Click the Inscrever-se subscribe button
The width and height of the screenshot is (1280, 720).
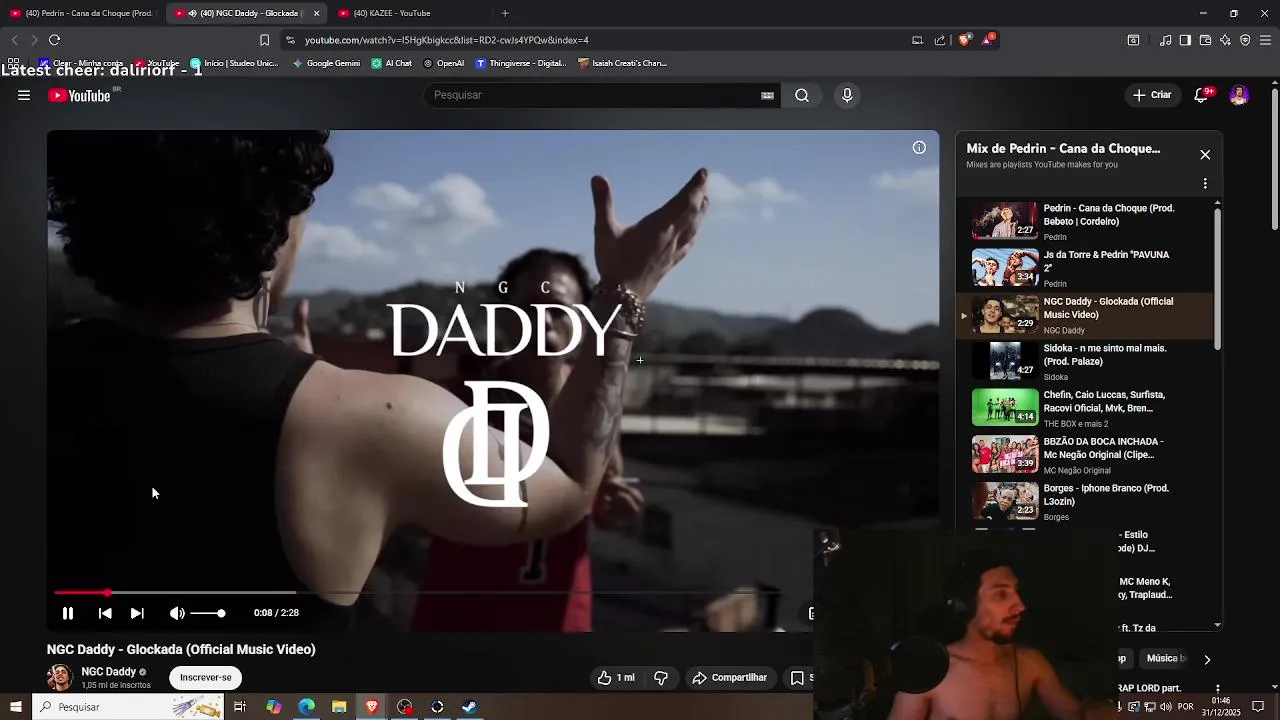click(205, 678)
